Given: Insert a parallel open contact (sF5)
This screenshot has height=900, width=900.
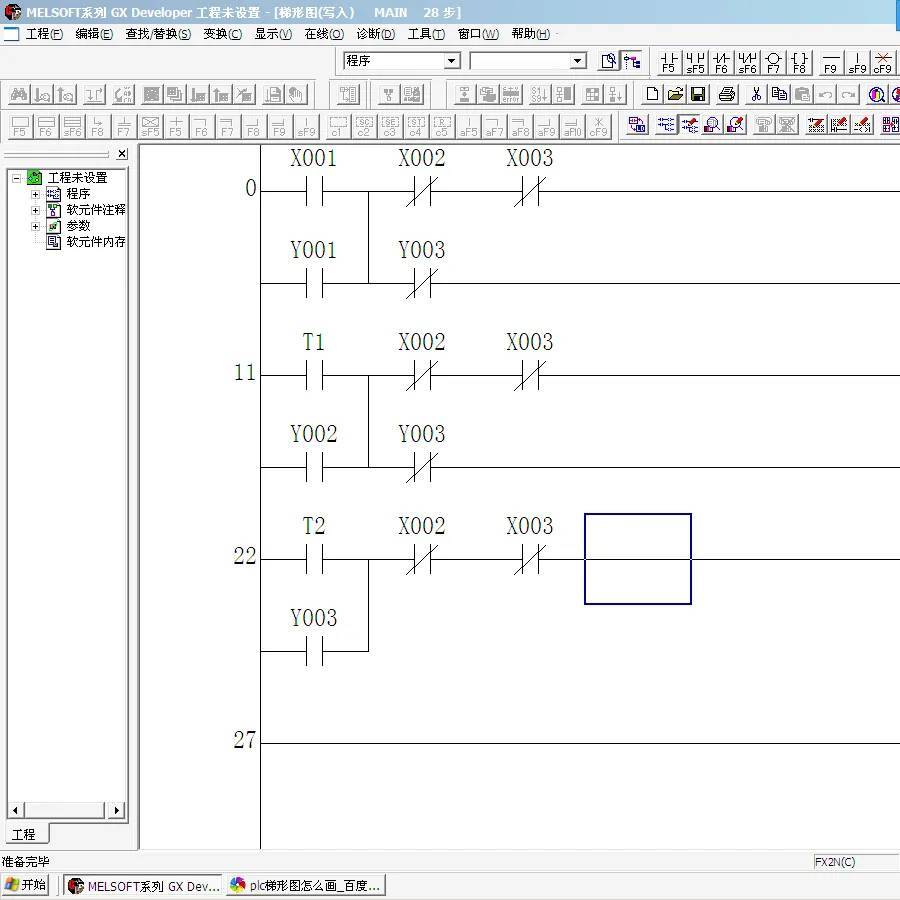Looking at the screenshot, I should pyautogui.click(x=695, y=62).
